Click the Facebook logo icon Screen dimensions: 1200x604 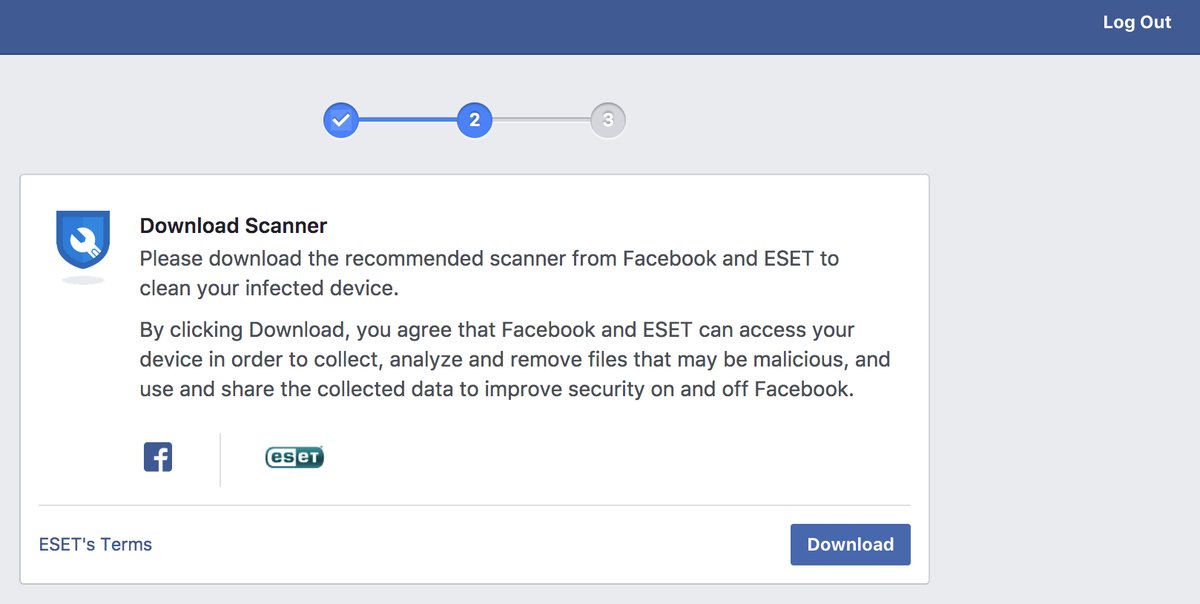click(158, 458)
